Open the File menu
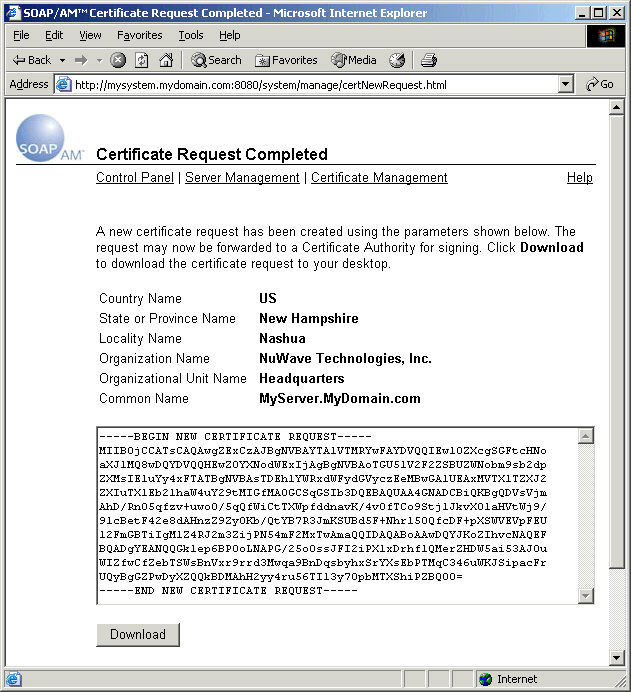The image size is (631, 692). [21, 35]
